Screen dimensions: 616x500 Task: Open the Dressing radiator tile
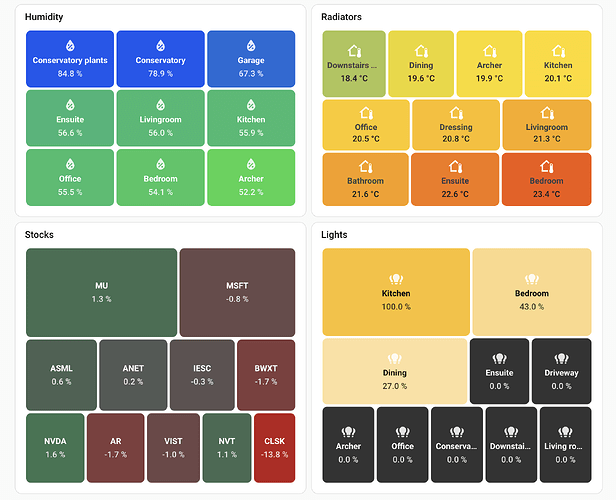pyautogui.click(x=455, y=125)
